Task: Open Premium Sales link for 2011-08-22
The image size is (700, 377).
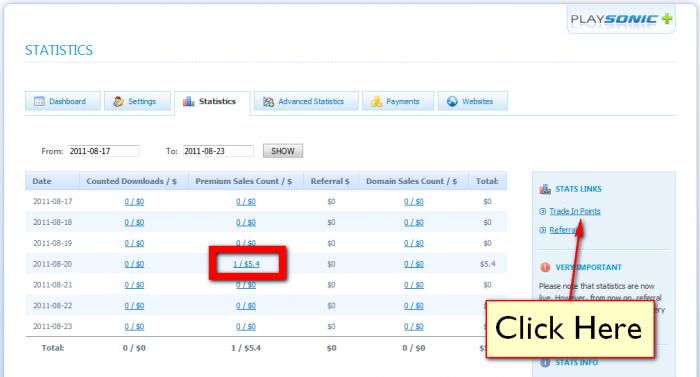Action: coord(246,306)
